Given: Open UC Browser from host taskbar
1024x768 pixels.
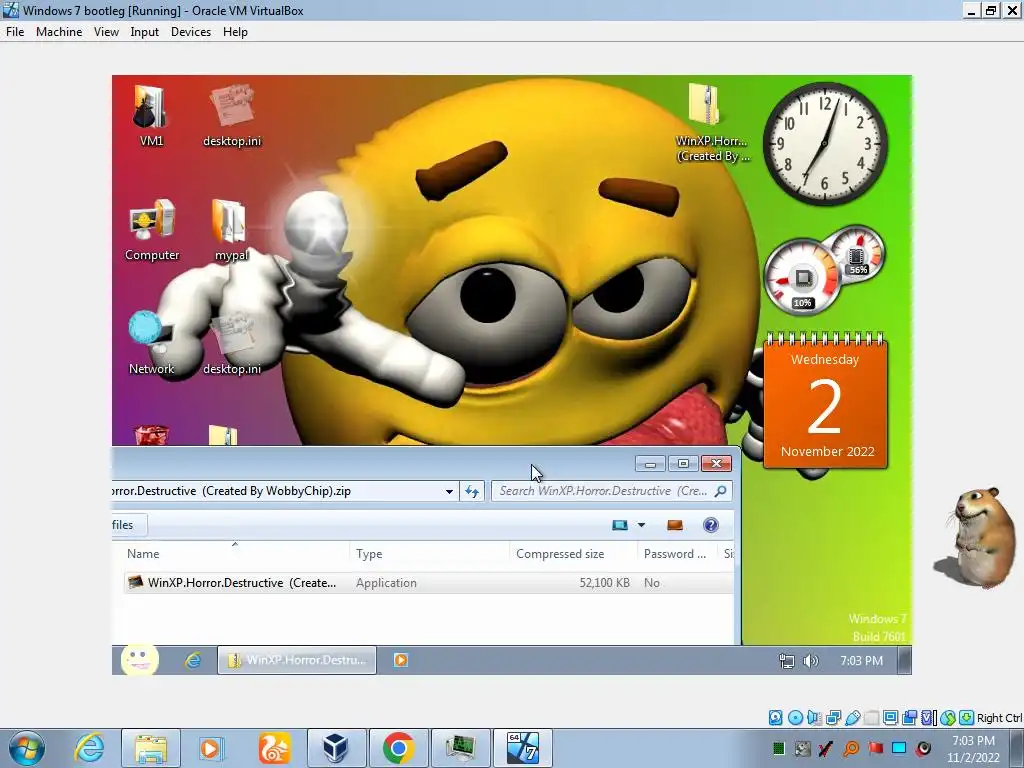Looking at the screenshot, I should pos(274,748).
